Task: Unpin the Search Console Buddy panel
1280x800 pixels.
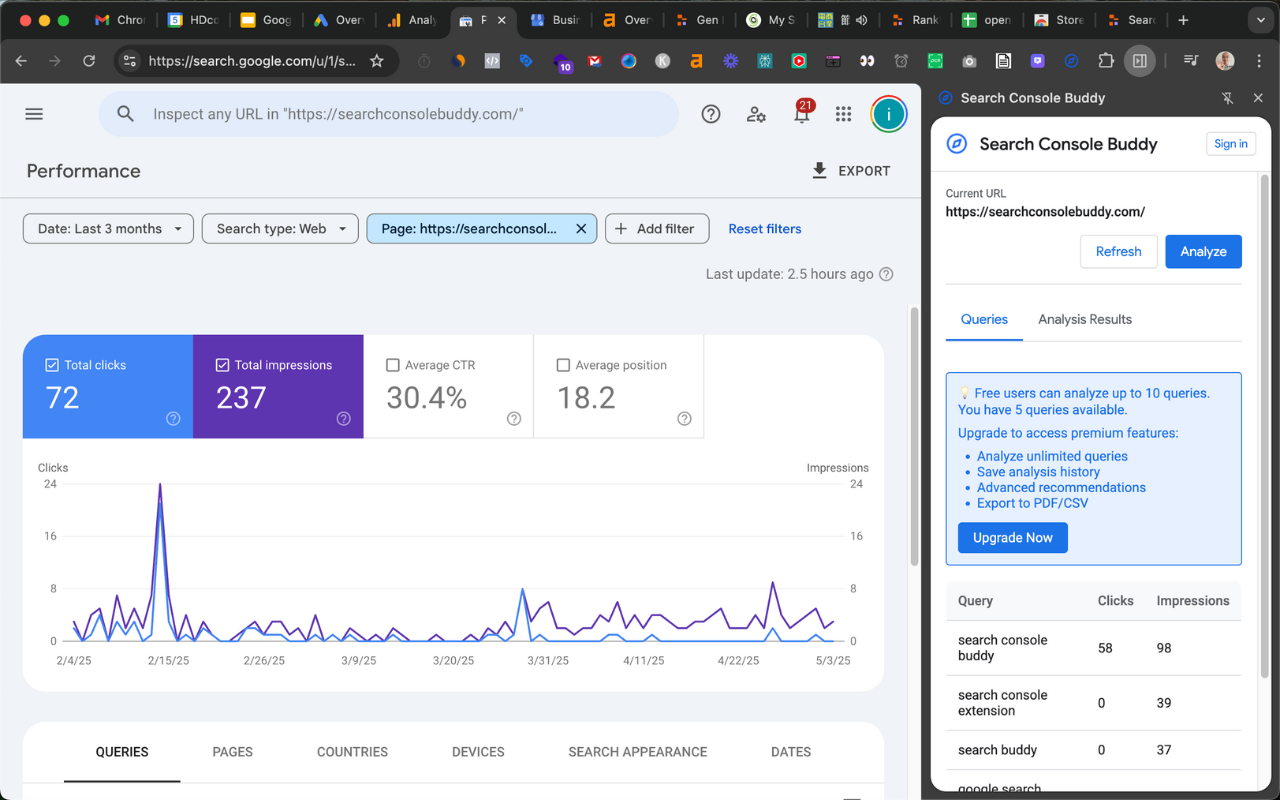Action: pos(1227,98)
